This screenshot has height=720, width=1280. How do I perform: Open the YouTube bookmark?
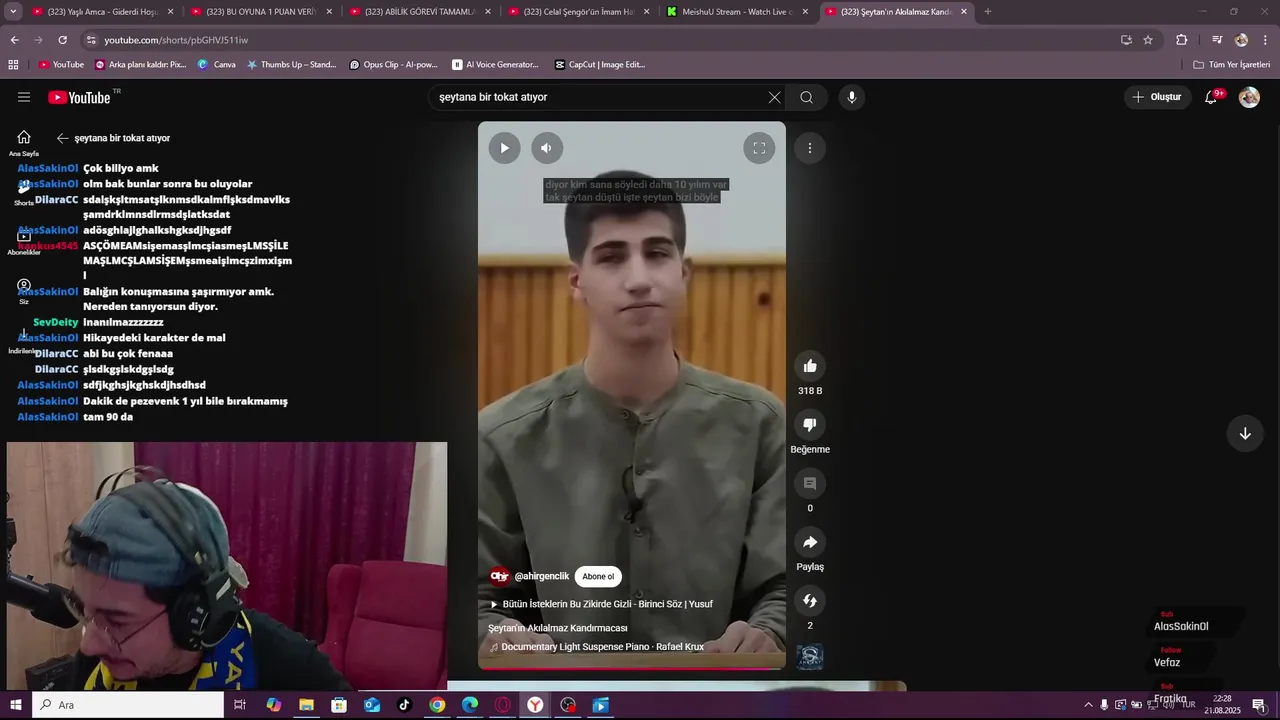(61, 65)
